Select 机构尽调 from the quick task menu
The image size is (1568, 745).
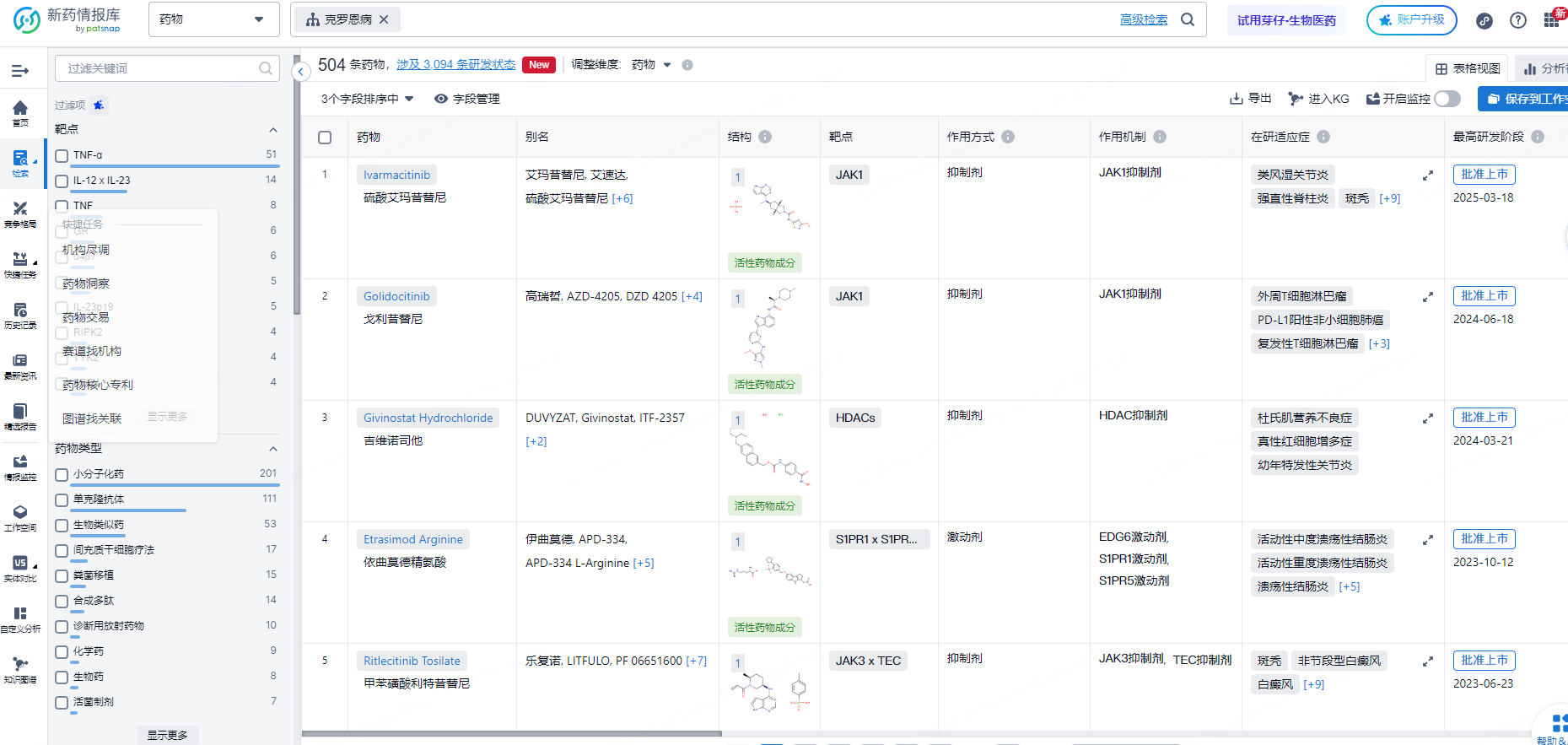click(x=86, y=250)
